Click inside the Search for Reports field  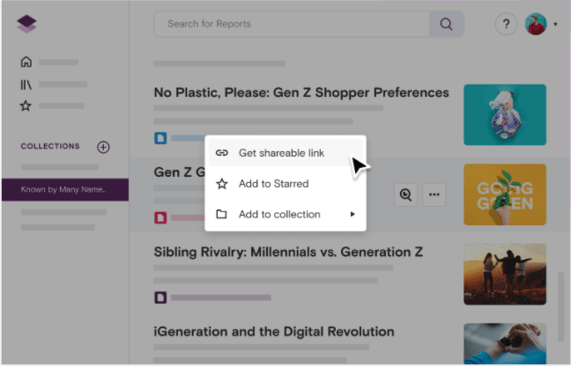(x=292, y=24)
